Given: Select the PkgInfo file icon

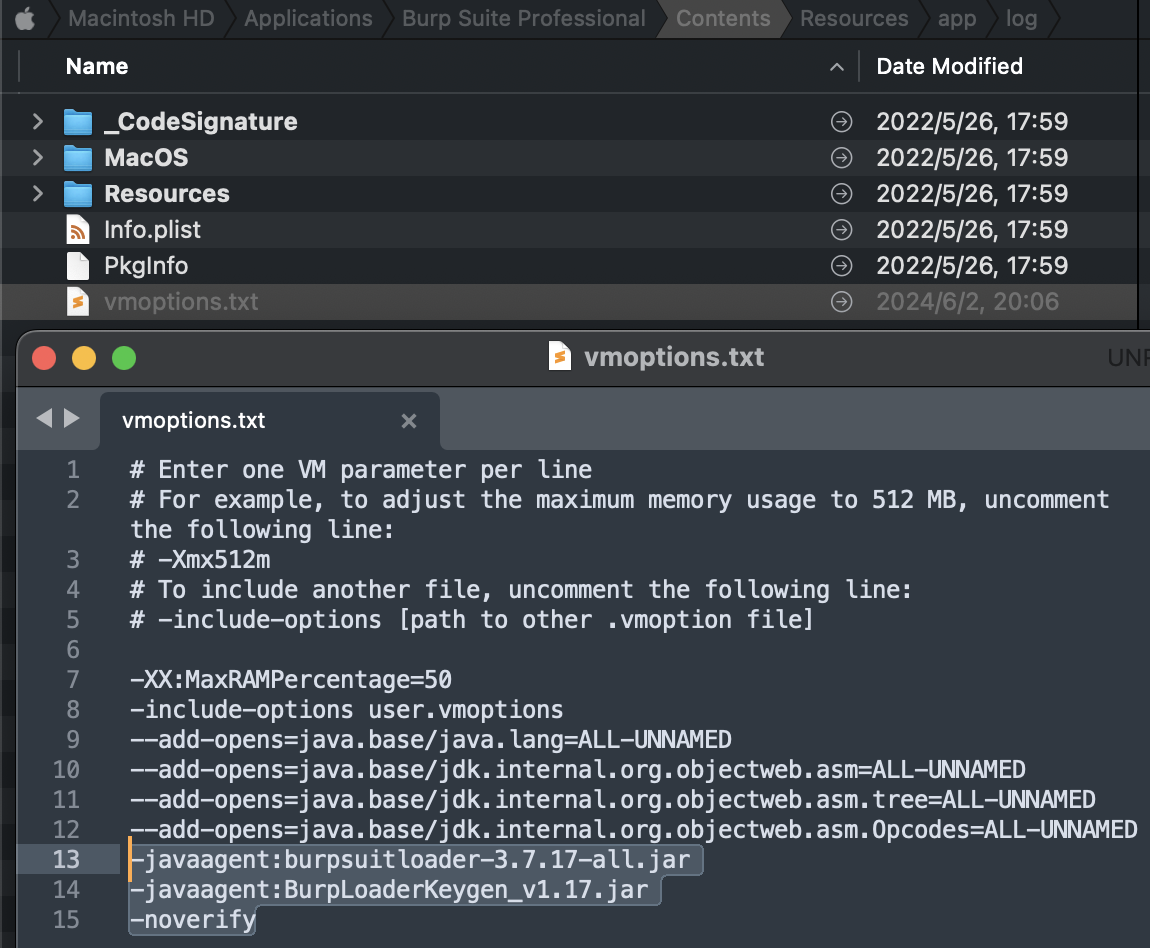Looking at the screenshot, I should coord(78,265).
